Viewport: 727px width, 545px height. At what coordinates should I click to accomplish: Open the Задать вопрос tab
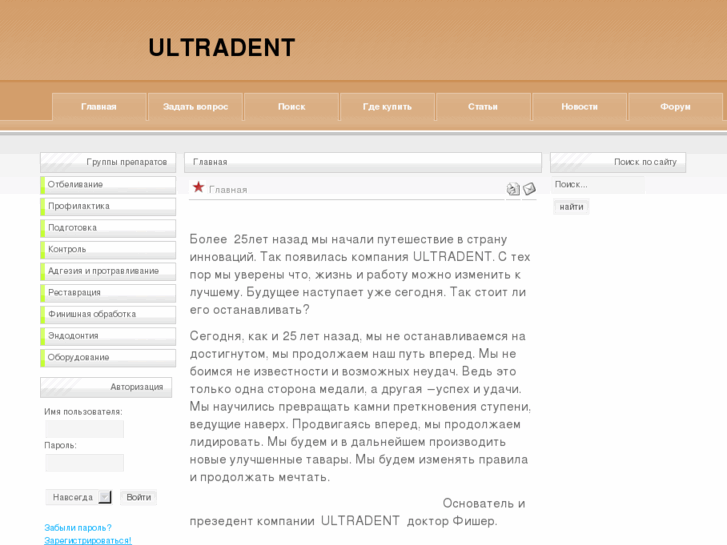coord(195,107)
